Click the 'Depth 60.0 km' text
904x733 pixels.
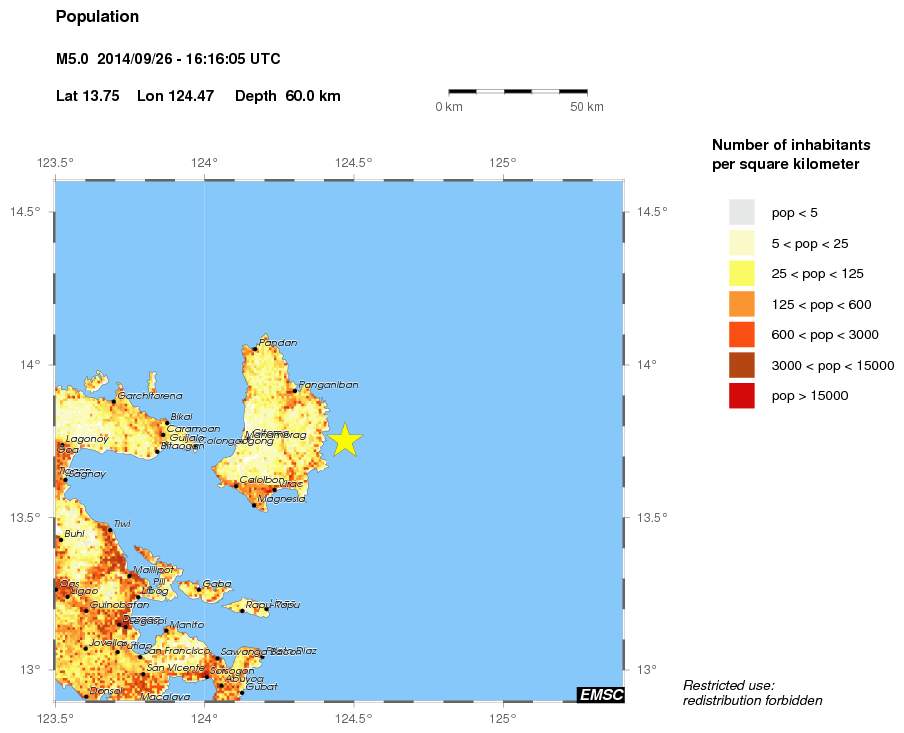pyautogui.click(x=288, y=96)
